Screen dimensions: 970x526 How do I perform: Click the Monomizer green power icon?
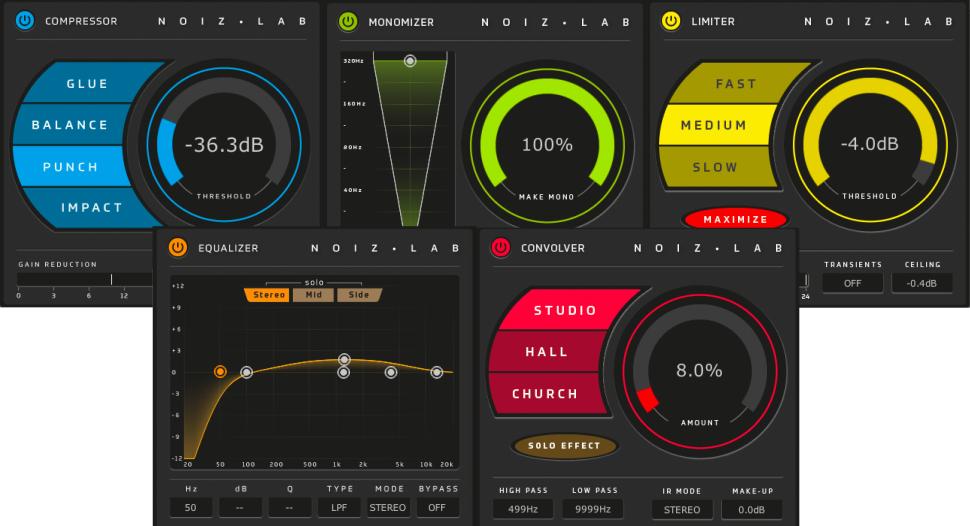tap(348, 21)
